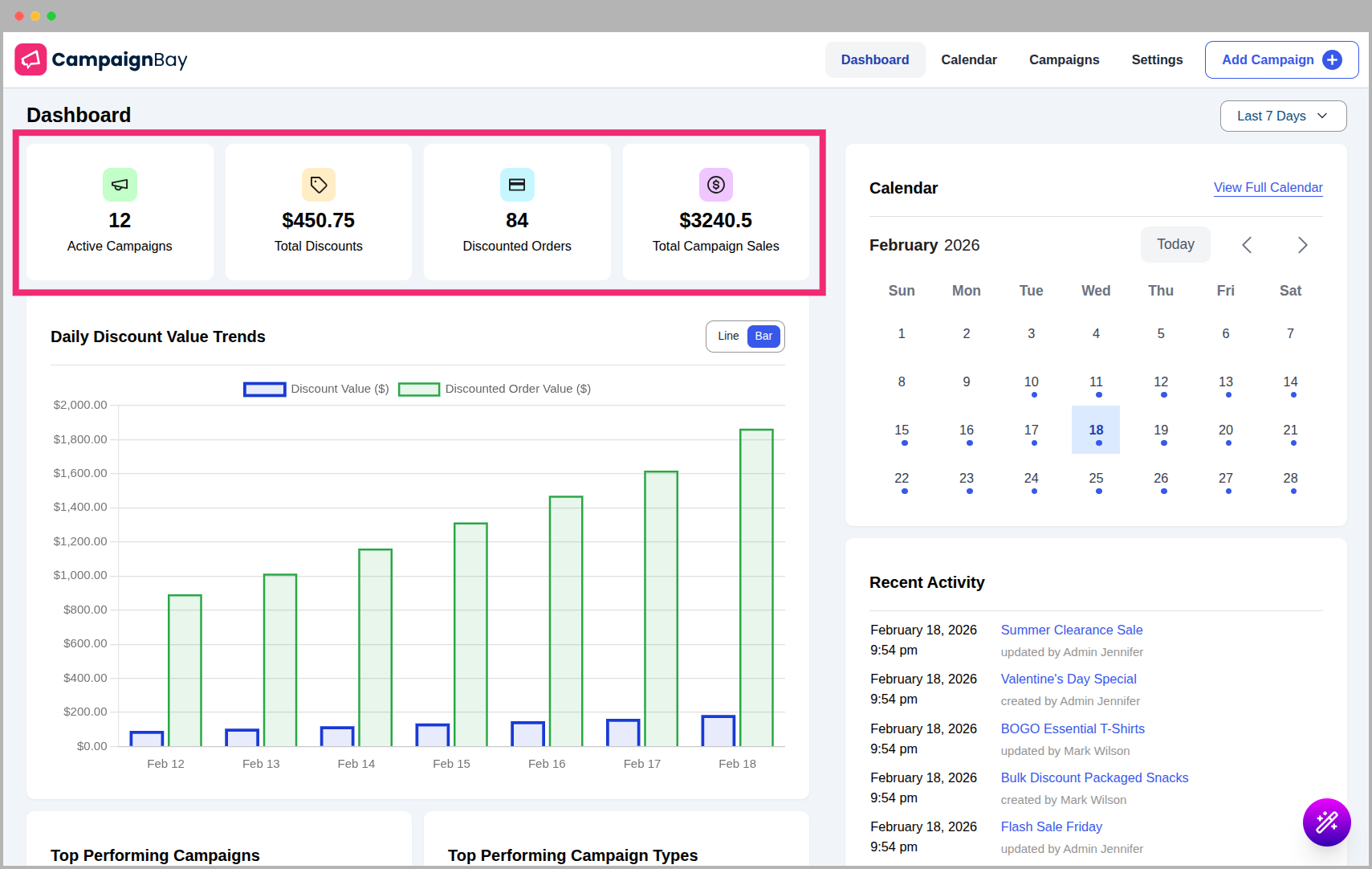Viewport: 1372px width, 869px height.
Task: Switch to the Campaigns tab
Action: (x=1064, y=59)
